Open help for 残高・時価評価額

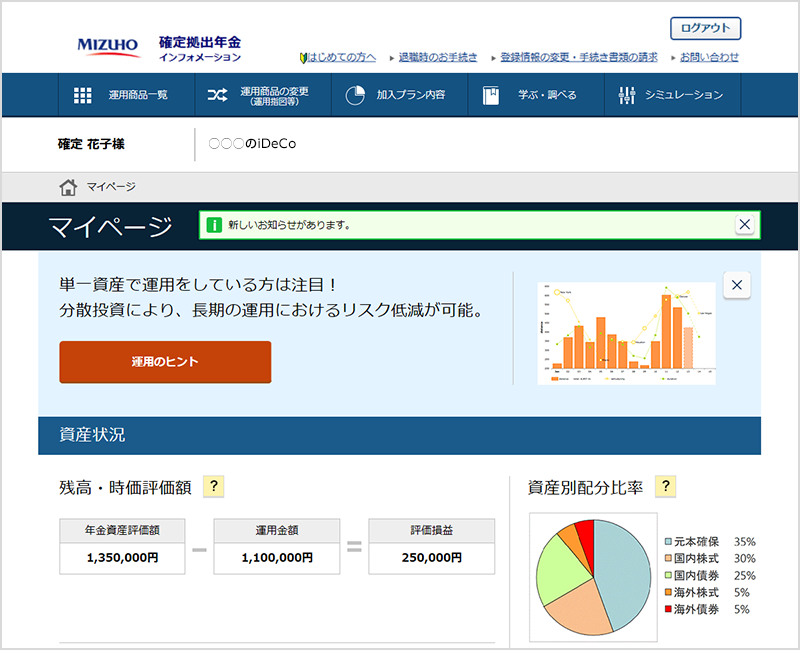tap(214, 486)
